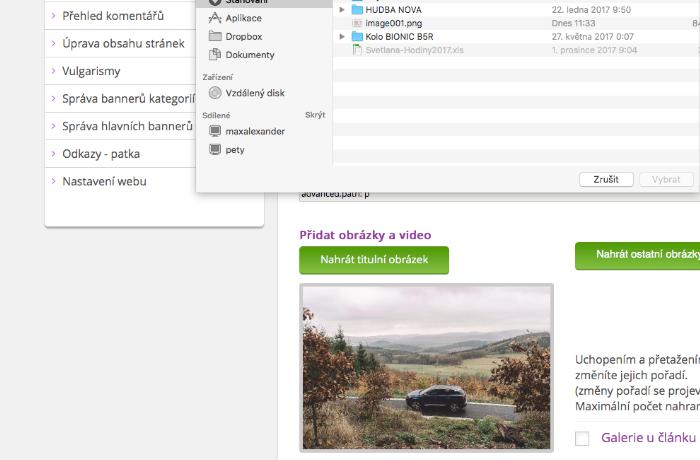Hide the Sdílené section with Skrýt
The width and height of the screenshot is (700, 460).
click(315, 115)
